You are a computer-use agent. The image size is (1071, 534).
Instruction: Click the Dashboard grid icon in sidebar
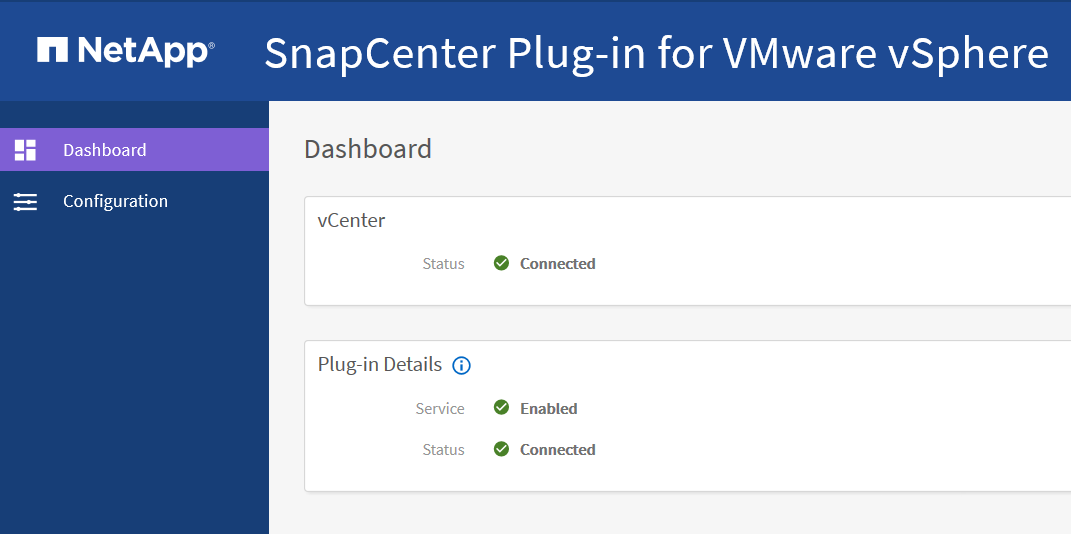click(x=25, y=150)
